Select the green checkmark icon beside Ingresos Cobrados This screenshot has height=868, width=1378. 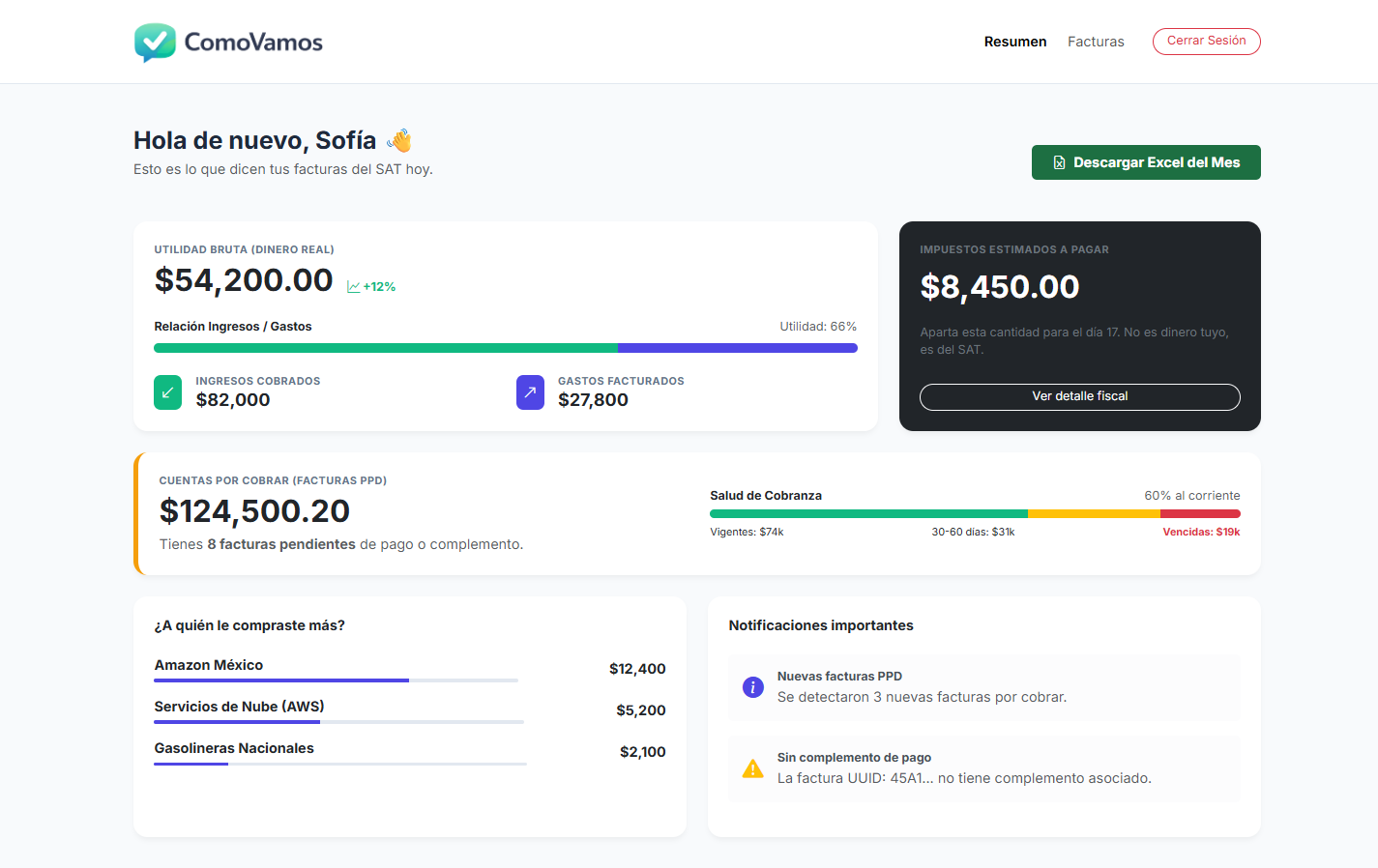coord(167,392)
